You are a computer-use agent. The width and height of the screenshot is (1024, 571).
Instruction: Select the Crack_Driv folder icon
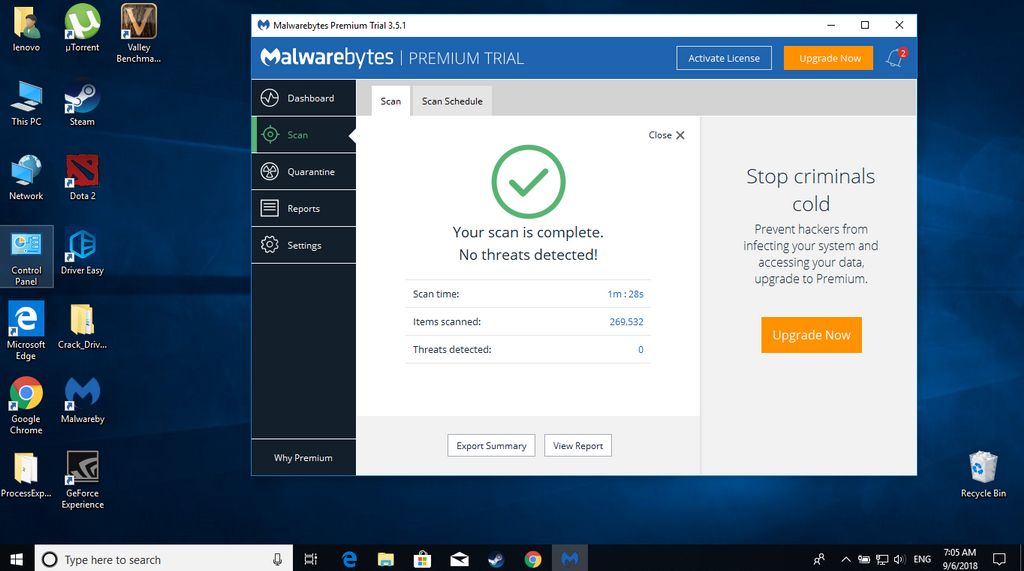tap(82, 327)
